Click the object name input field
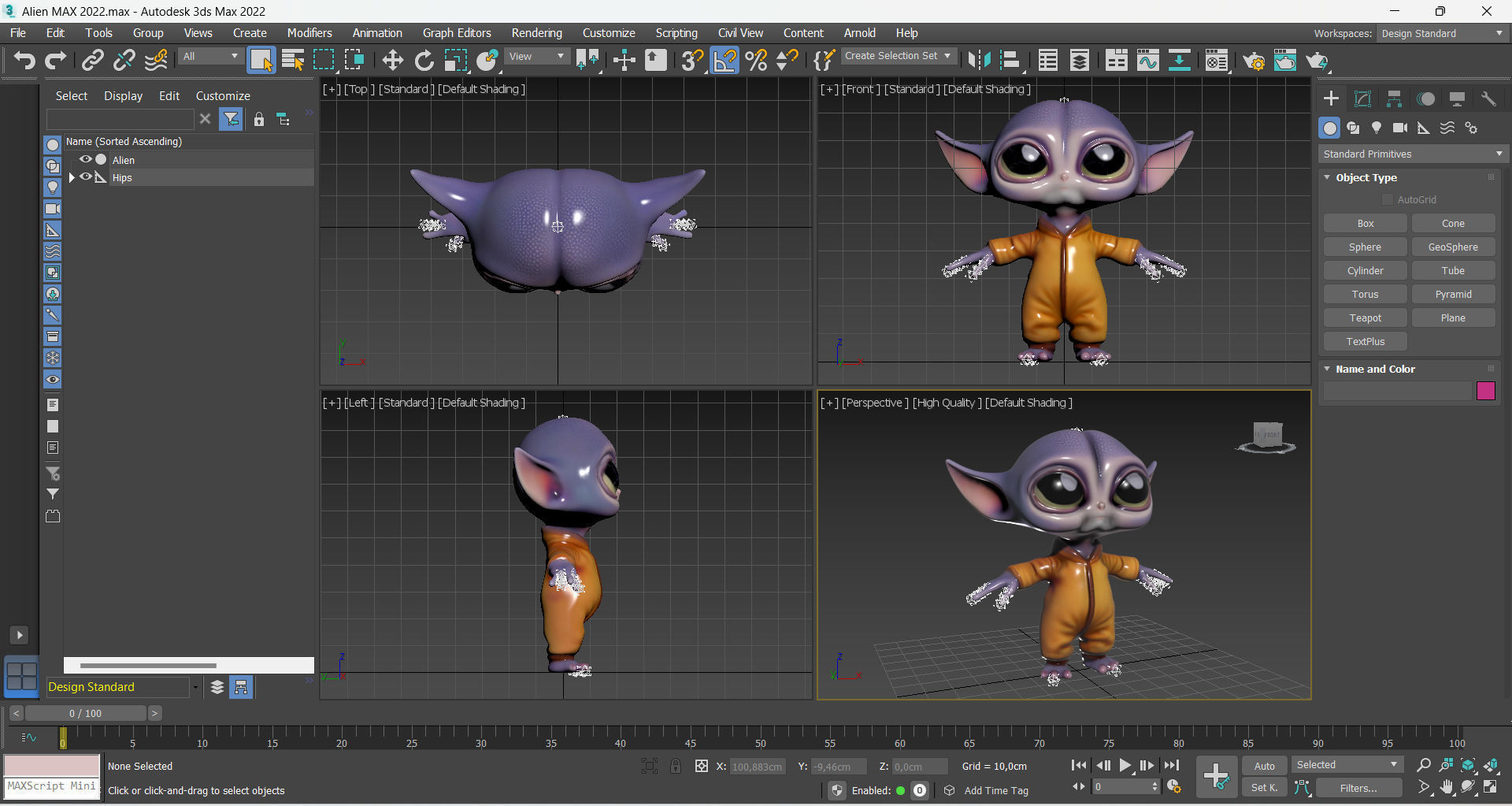Viewport: 1512px width, 806px height. point(1398,391)
